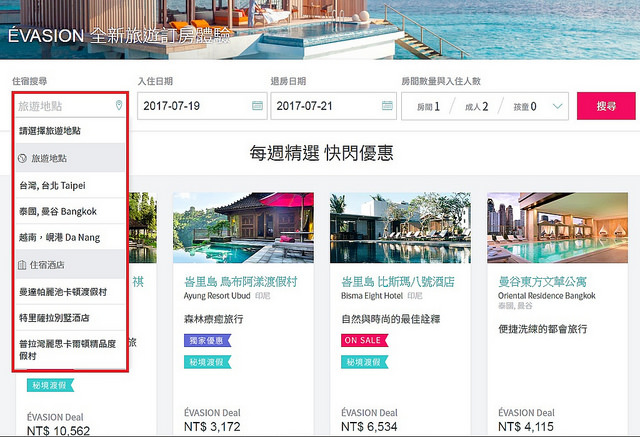Select 特里薩拉別墅酒店 hotel suggestion
This screenshot has width=640, height=437.
[70, 317]
